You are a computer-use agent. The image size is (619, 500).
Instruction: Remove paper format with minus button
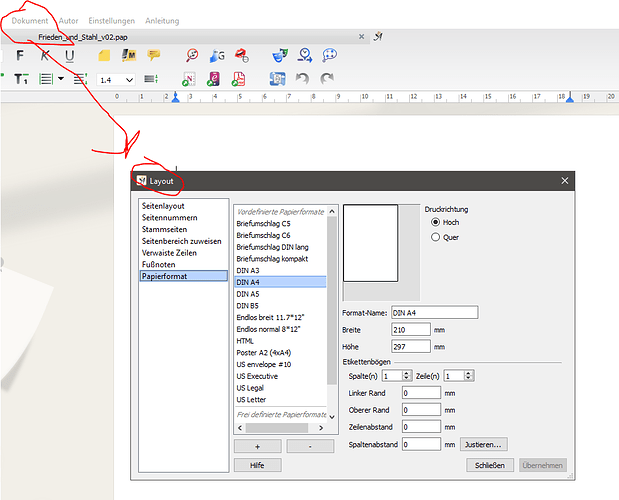pyautogui.click(x=310, y=447)
